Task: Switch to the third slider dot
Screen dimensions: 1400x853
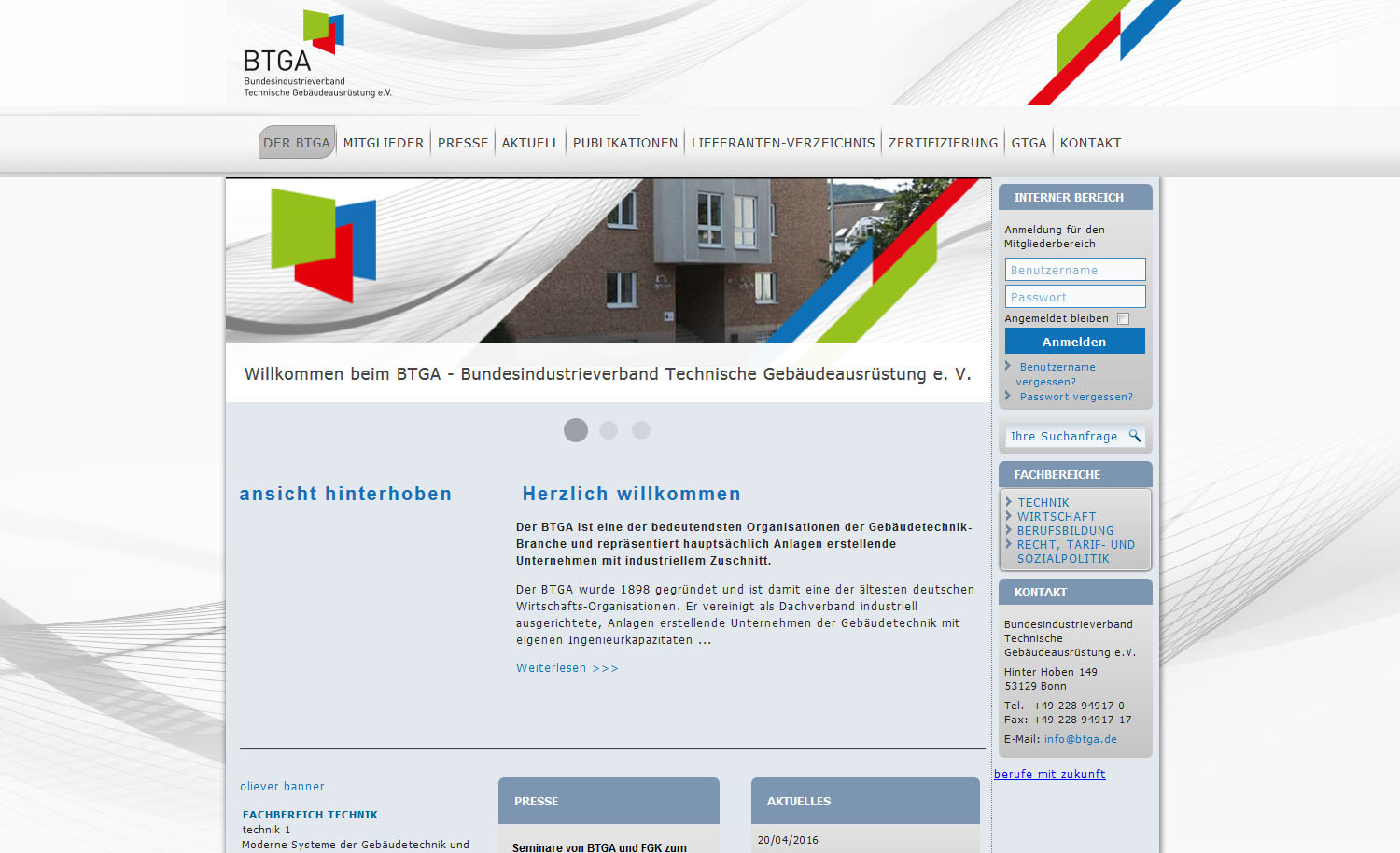Action: pos(641,430)
